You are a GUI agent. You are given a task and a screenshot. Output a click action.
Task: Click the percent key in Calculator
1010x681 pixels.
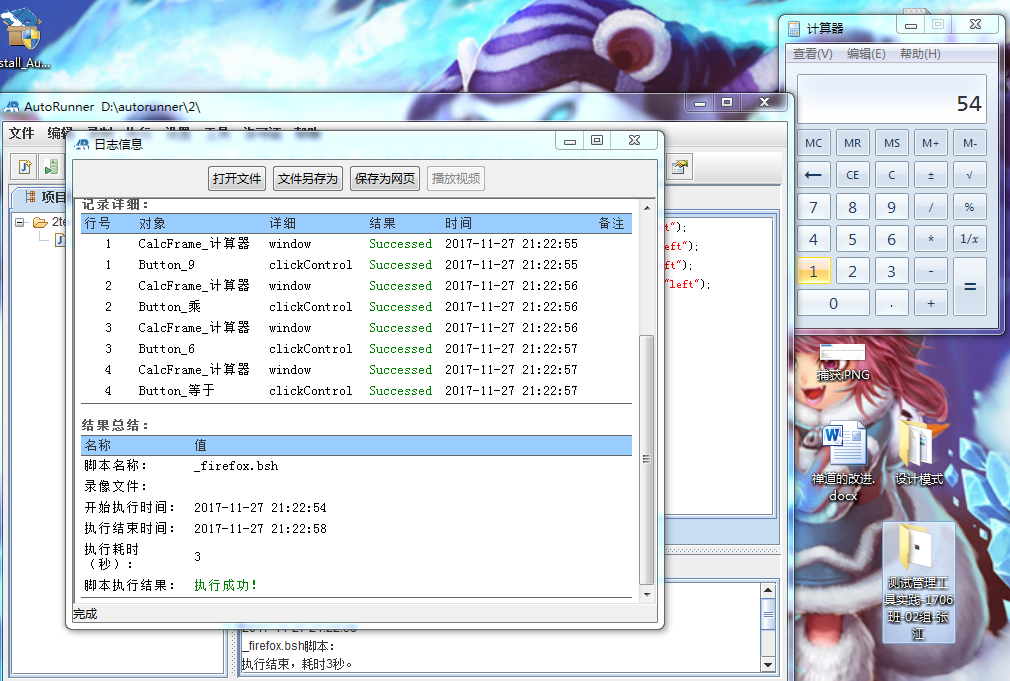click(969, 207)
